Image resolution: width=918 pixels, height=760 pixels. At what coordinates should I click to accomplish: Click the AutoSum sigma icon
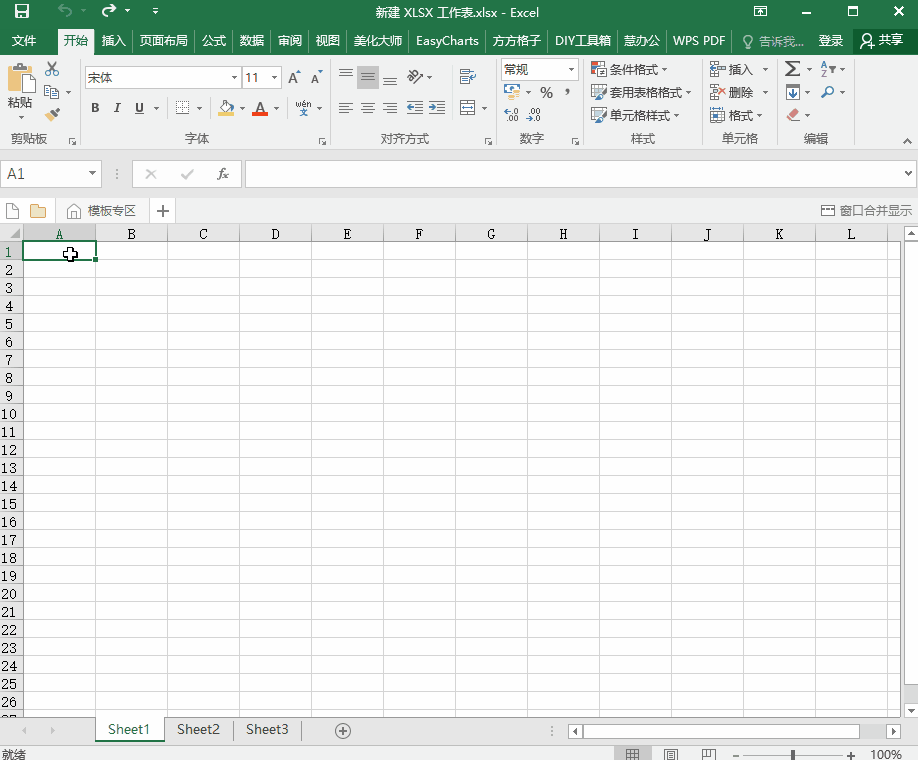coord(792,69)
